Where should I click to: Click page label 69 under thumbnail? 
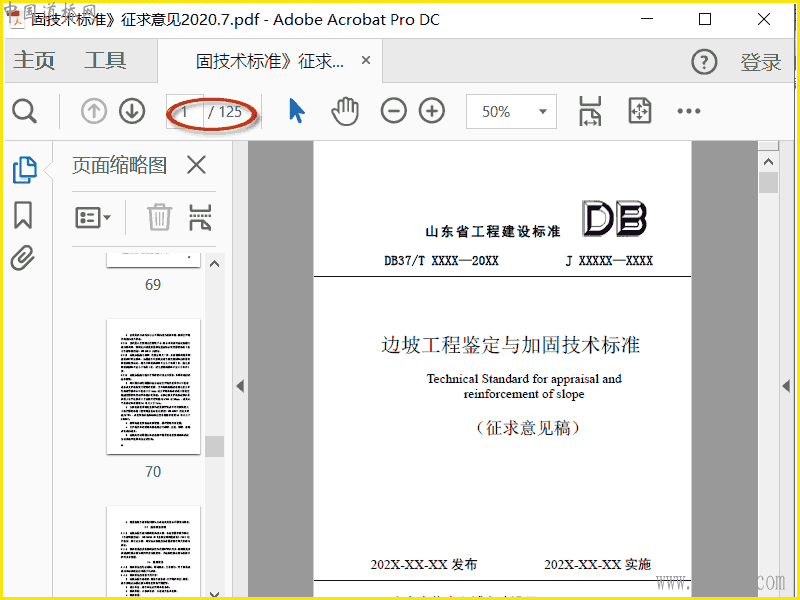pyautogui.click(x=153, y=285)
